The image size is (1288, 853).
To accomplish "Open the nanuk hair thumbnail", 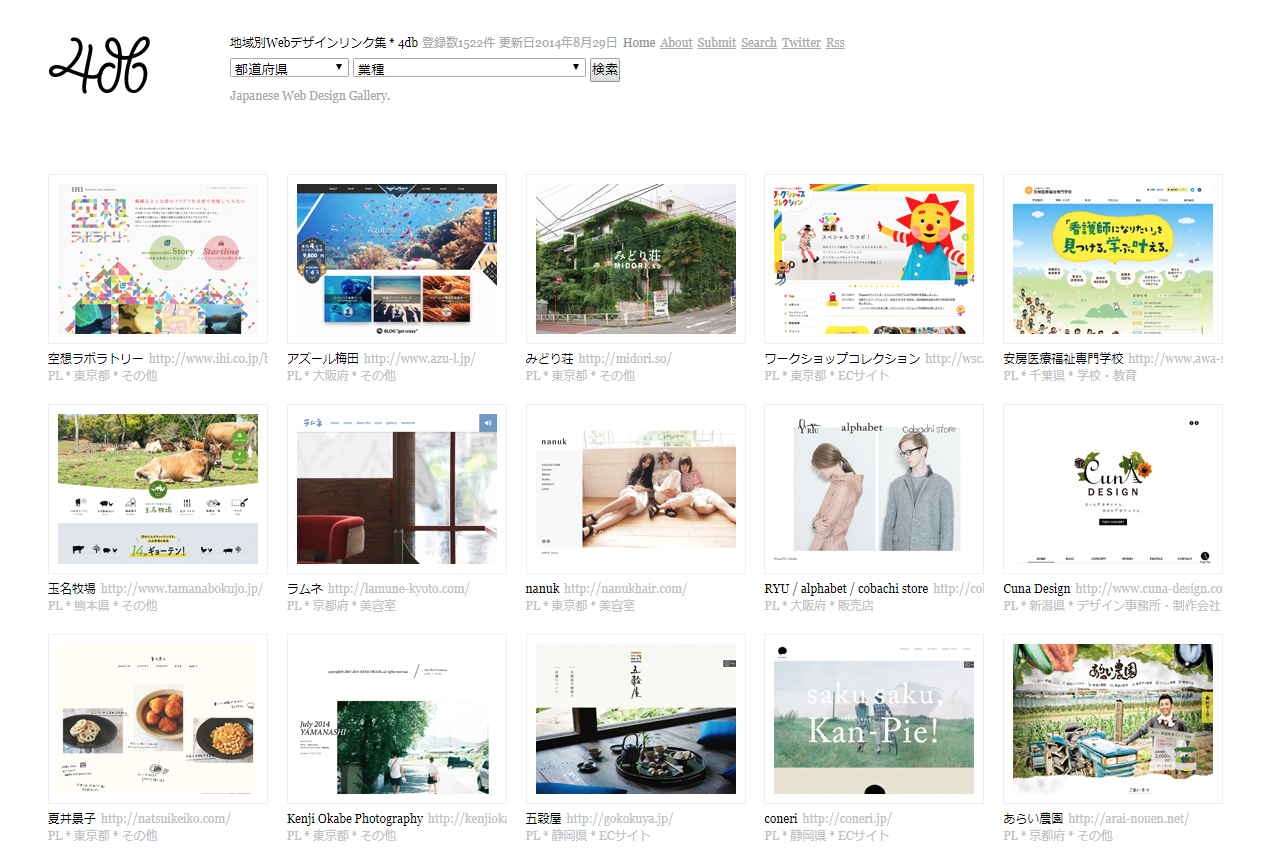I will click(x=636, y=489).
